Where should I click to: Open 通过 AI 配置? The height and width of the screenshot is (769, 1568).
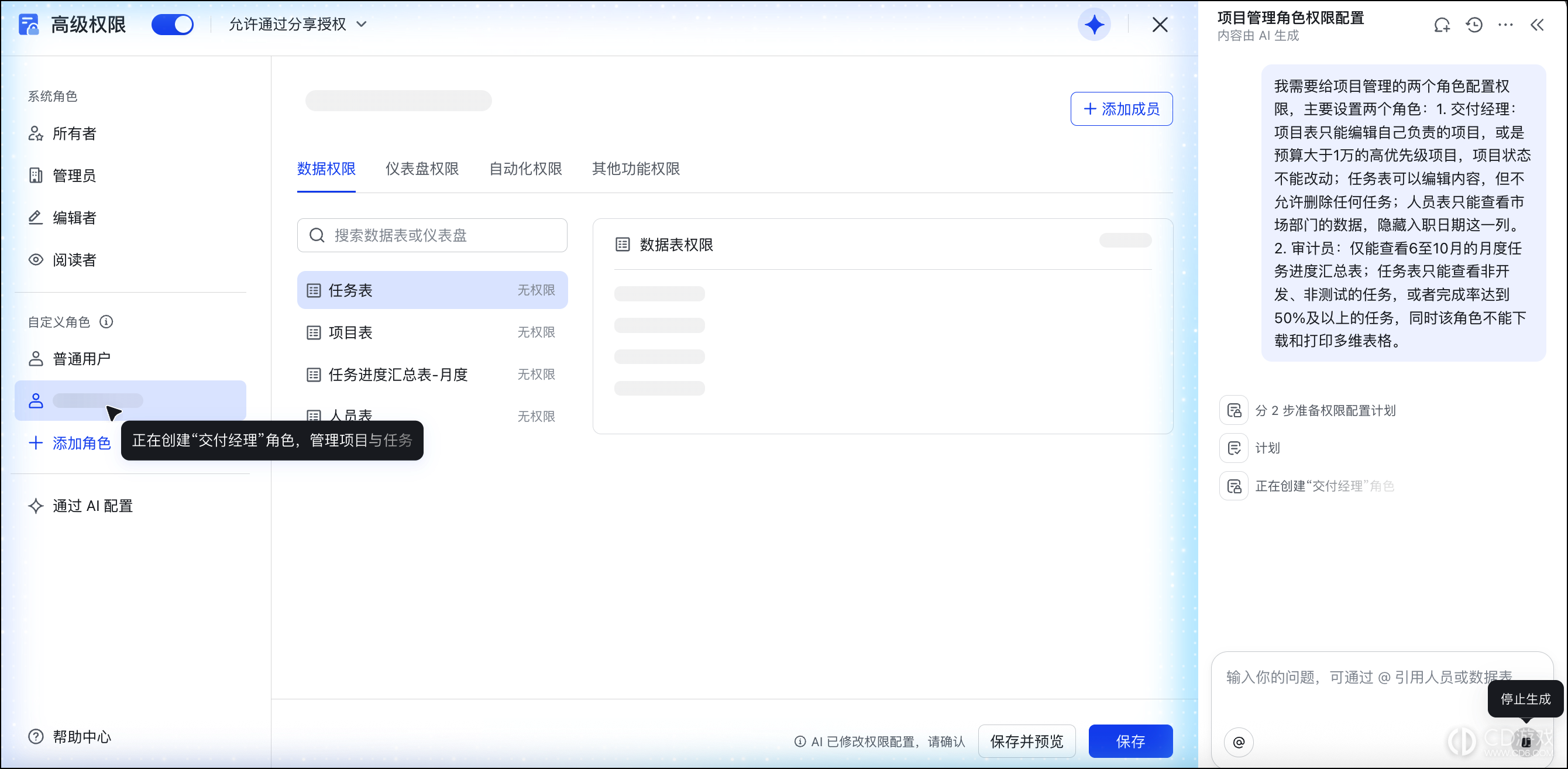click(x=80, y=506)
